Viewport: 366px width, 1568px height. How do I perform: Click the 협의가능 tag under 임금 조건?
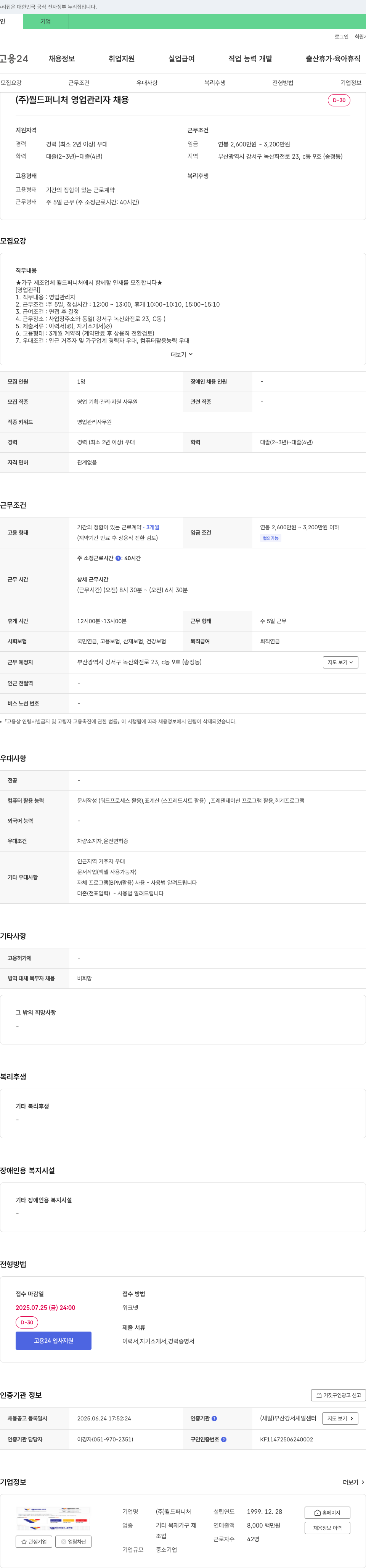(270, 538)
